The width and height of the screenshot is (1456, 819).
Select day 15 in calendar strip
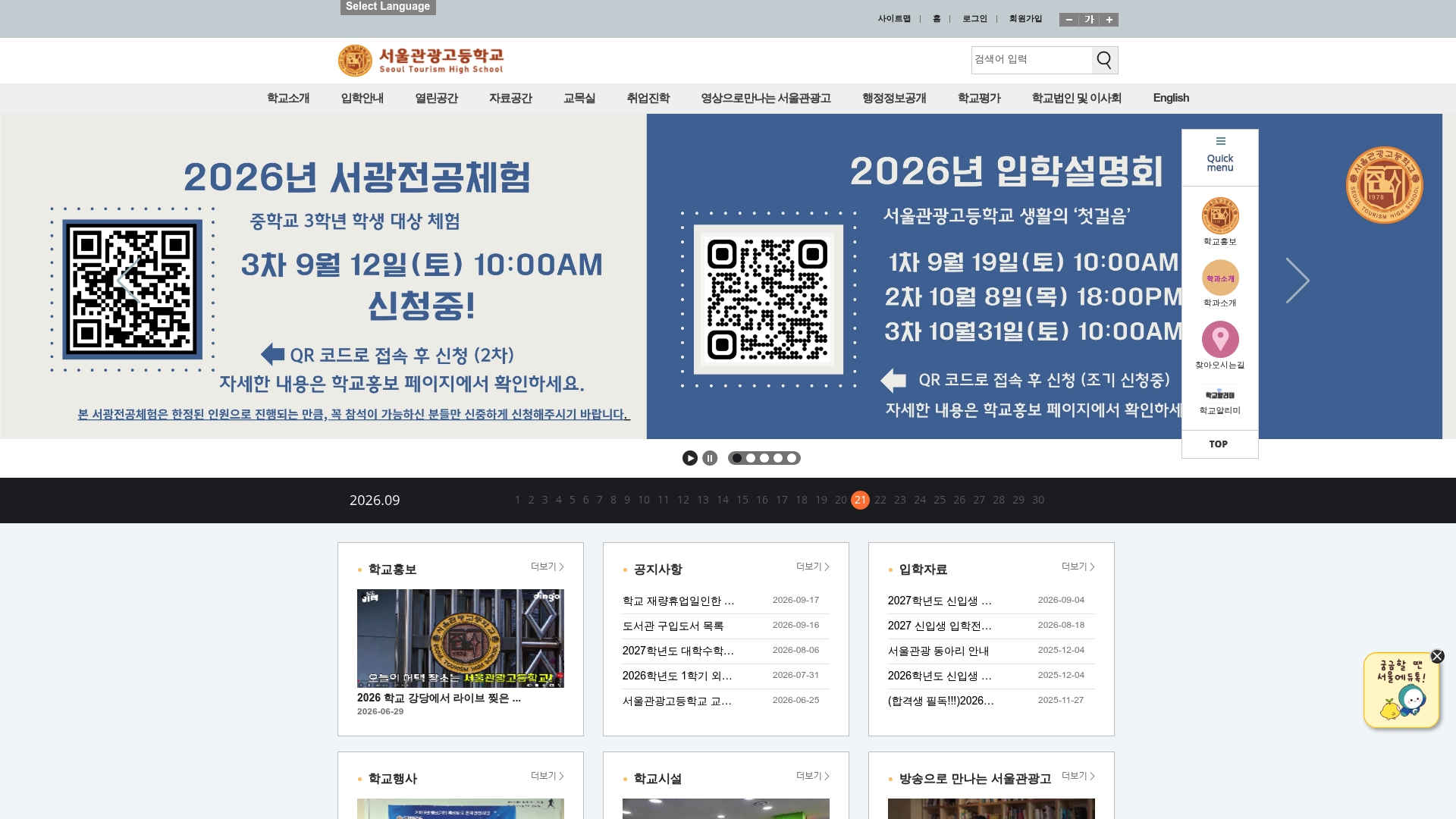(742, 500)
